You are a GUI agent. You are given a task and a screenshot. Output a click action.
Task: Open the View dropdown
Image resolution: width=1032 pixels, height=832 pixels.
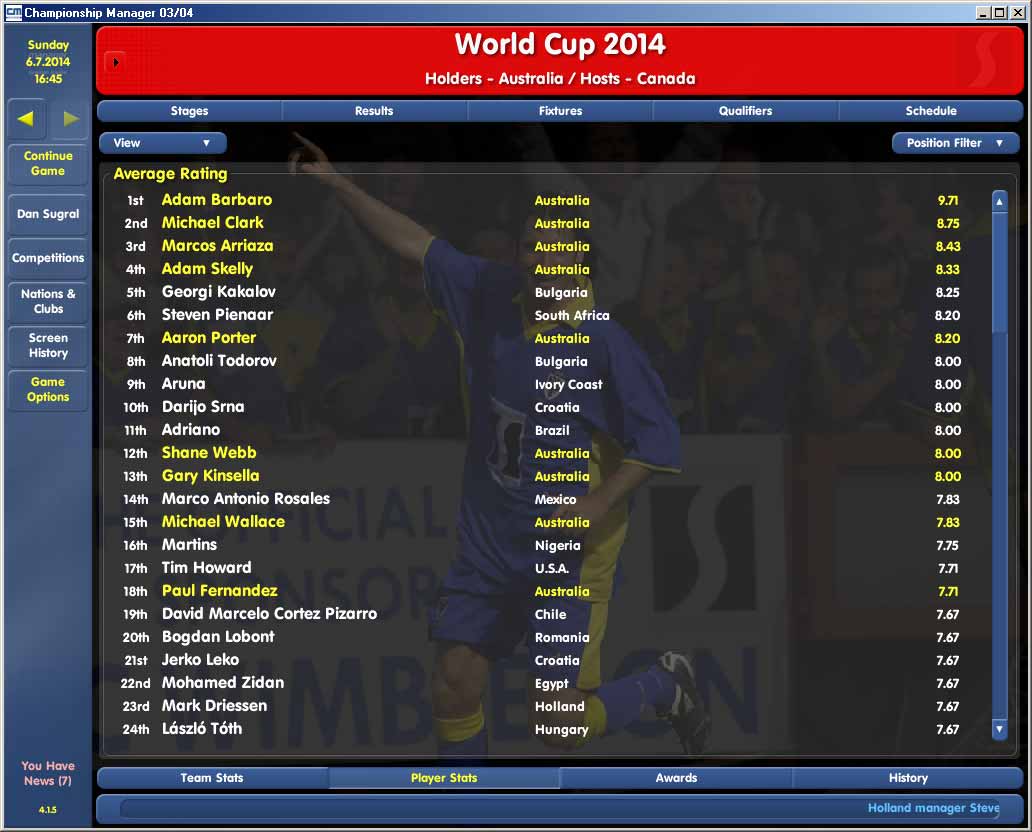pyautogui.click(x=163, y=143)
